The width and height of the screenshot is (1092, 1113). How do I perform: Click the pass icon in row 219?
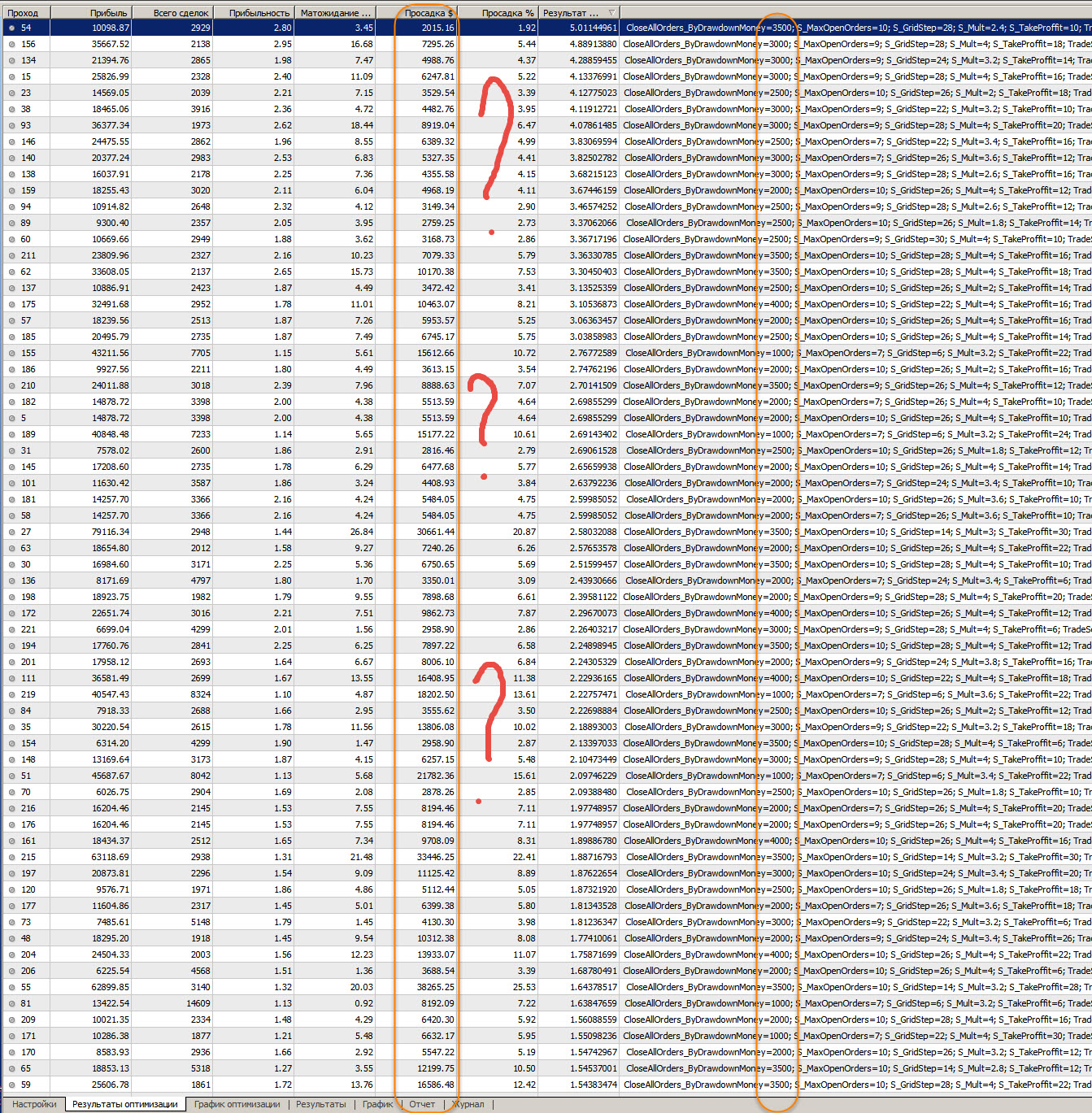[11, 694]
